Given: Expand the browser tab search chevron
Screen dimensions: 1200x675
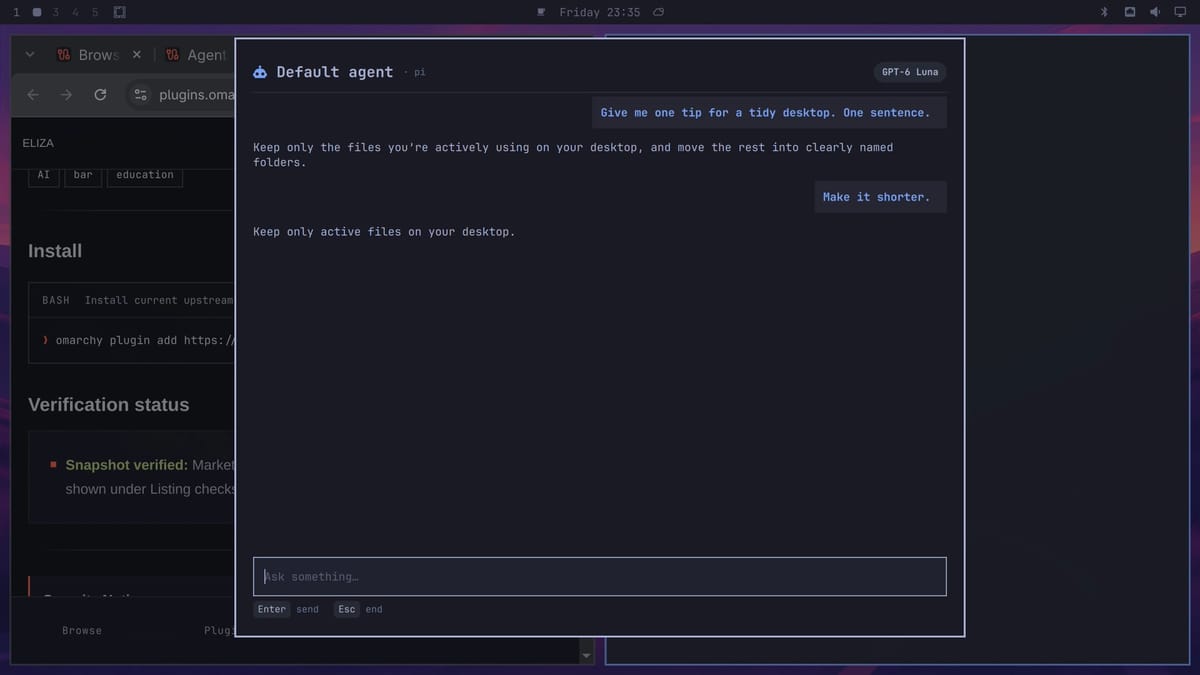Looking at the screenshot, I should coord(29,55).
